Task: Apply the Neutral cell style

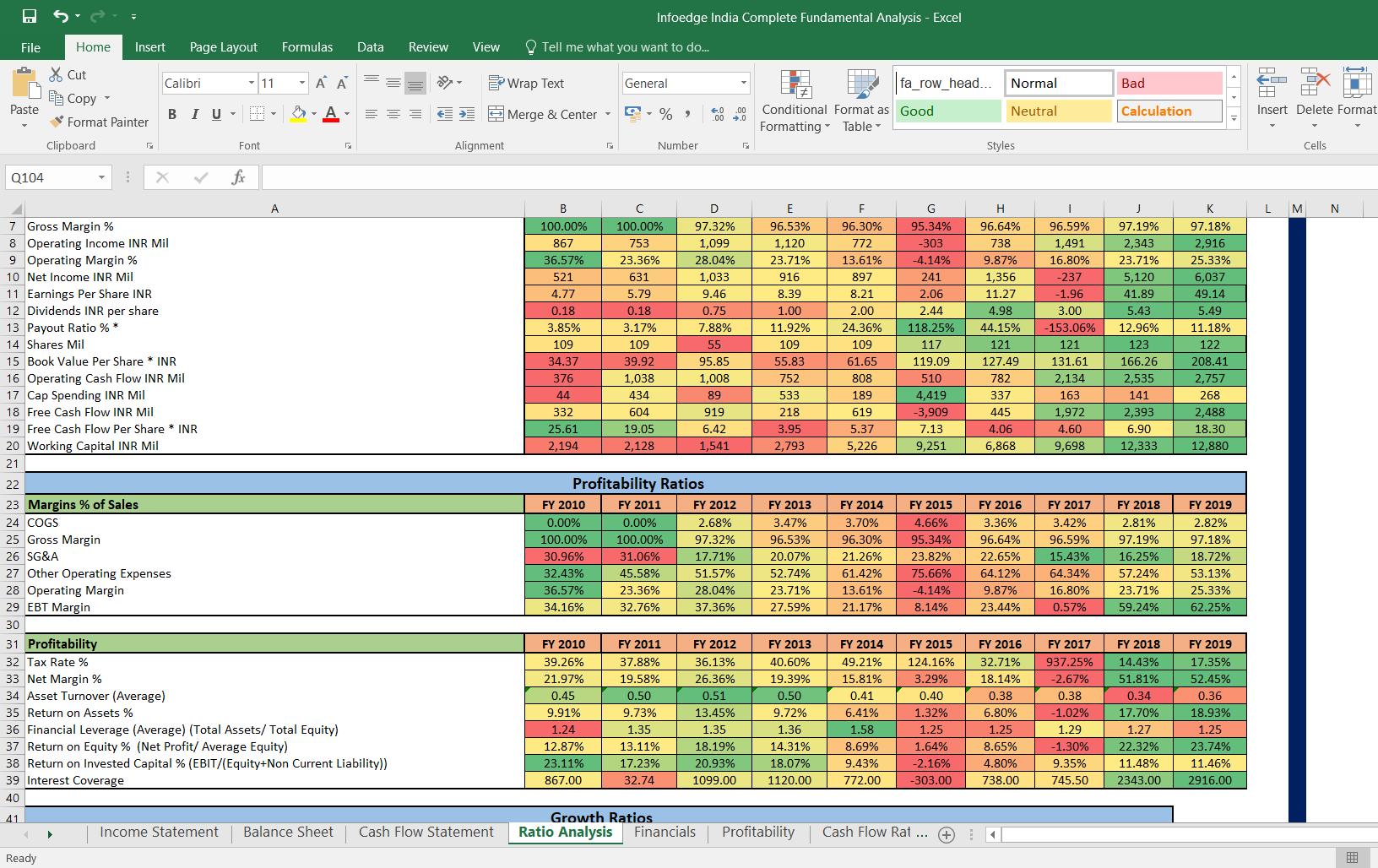Action: click(x=1059, y=111)
